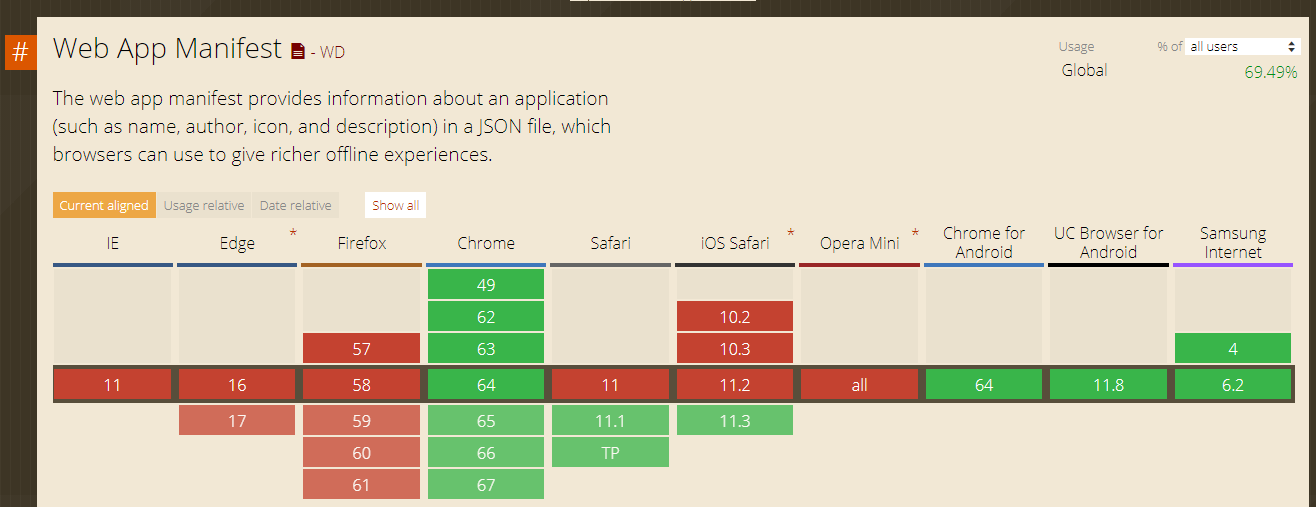This screenshot has height=507, width=1316.
Task: Select the Safari 11 cell
Action: tap(610, 385)
